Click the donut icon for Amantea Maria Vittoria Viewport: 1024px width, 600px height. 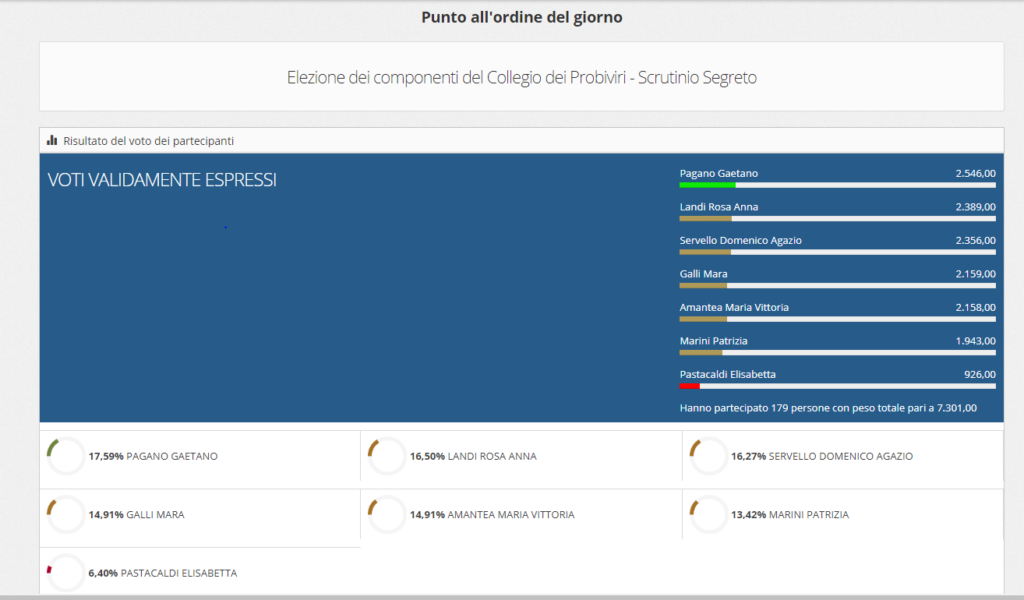click(387, 515)
